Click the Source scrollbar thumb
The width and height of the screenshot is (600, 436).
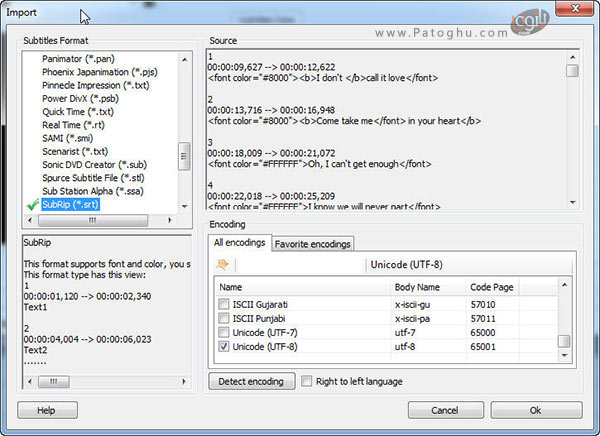pos(572,71)
